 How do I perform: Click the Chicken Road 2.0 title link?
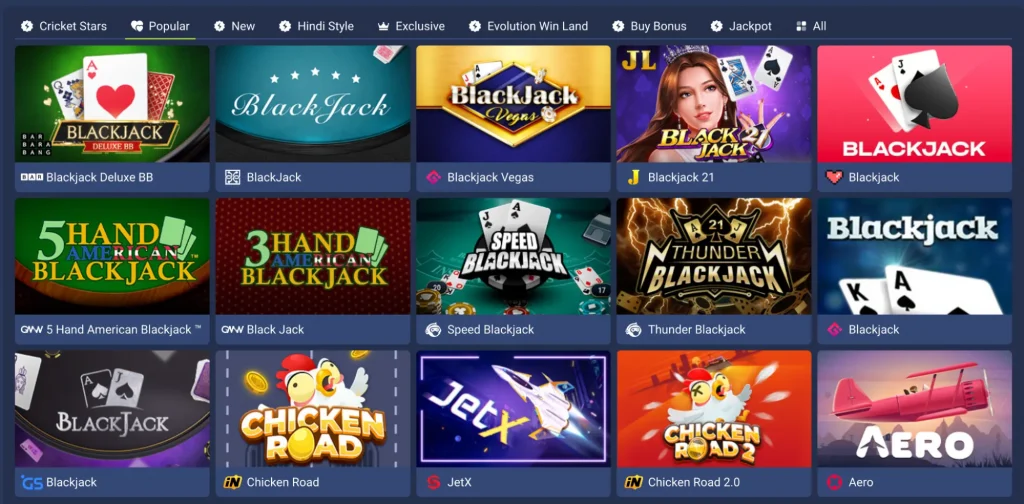coord(694,482)
